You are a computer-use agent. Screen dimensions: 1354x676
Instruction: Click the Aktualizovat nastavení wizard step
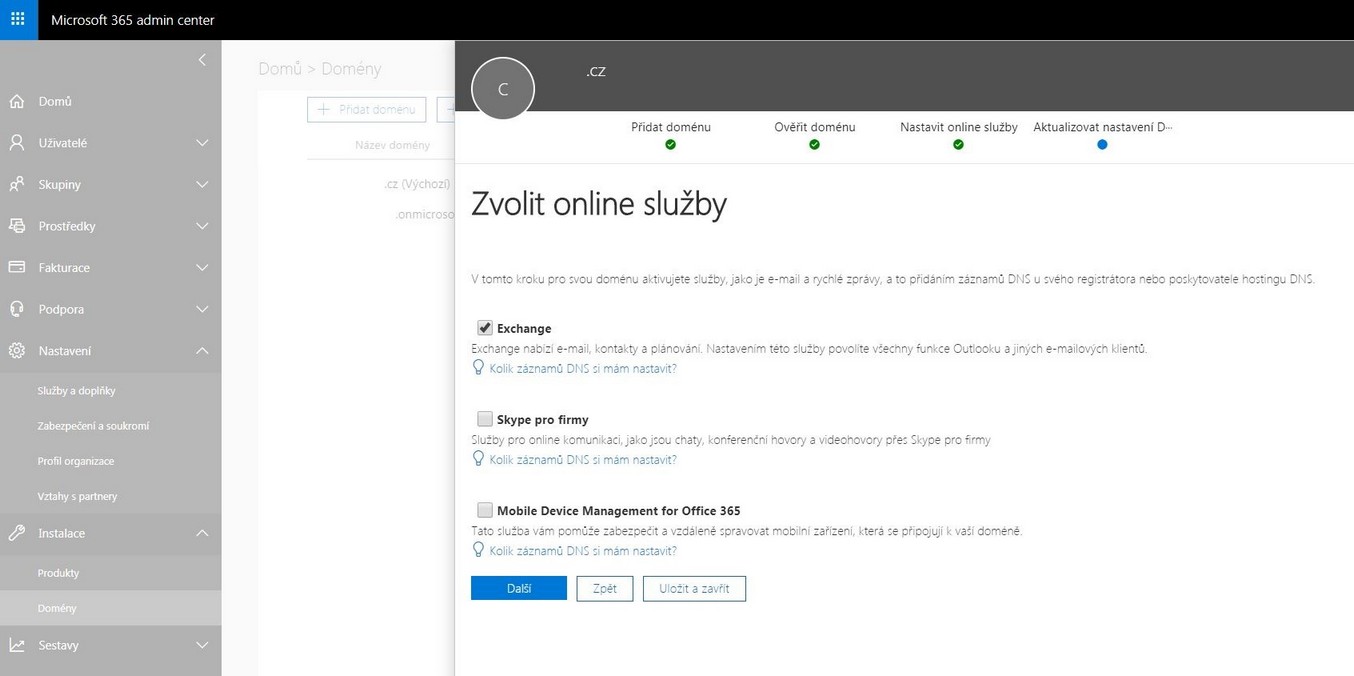pos(1103,128)
